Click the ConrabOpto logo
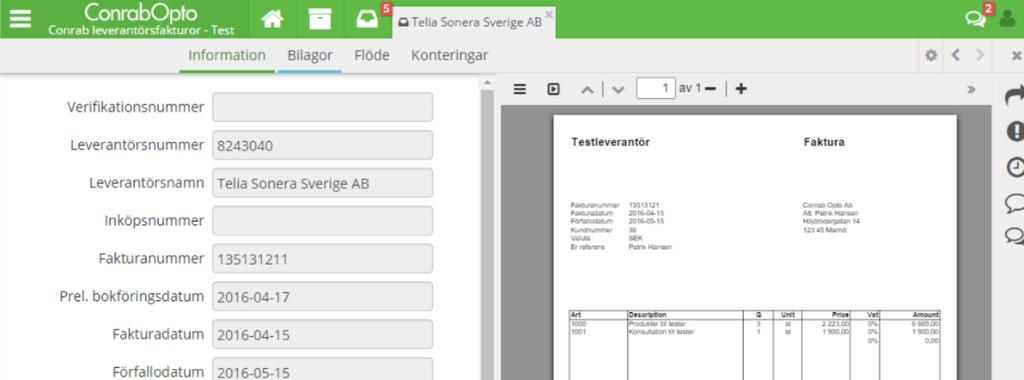The height and width of the screenshot is (380, 1024). tap(140, 13)
